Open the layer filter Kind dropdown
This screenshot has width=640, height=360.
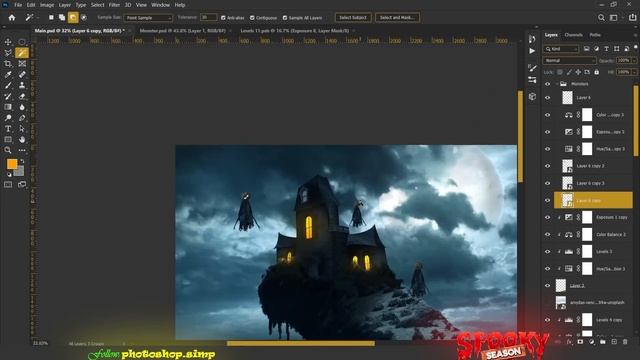tap(561, 49)
